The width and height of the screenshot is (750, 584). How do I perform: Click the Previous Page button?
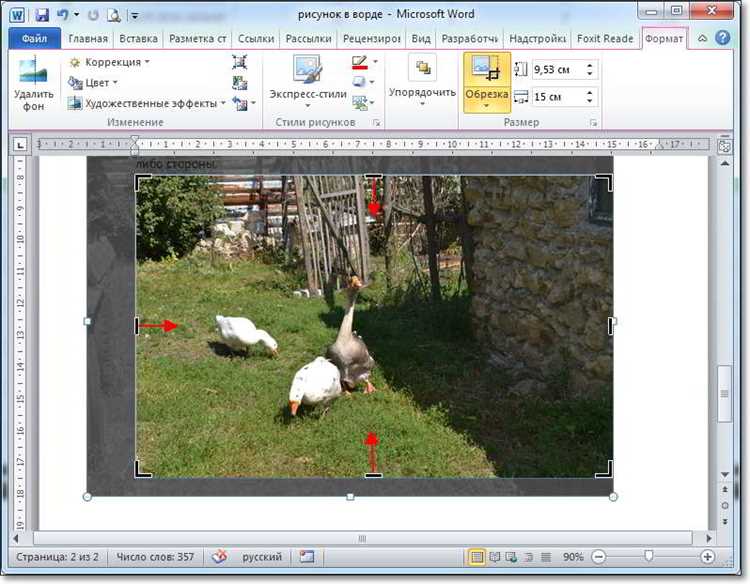(x=725, y=490)
